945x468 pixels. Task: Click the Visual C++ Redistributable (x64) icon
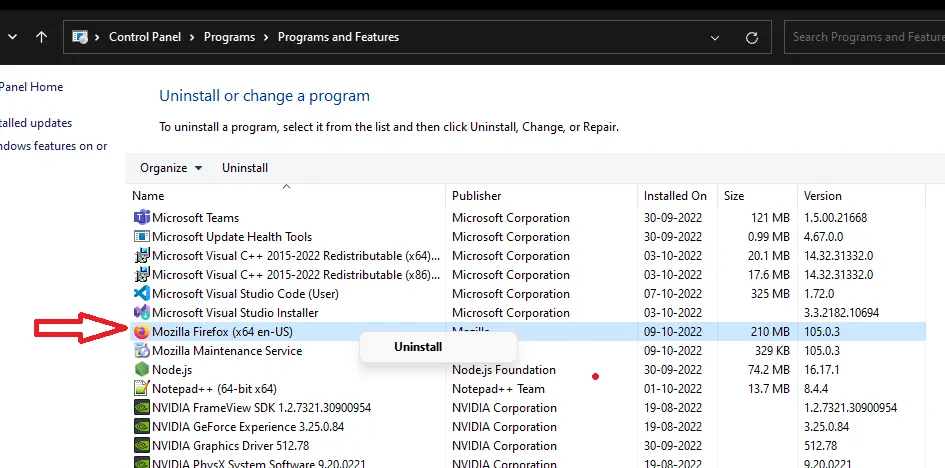[141, 255]
